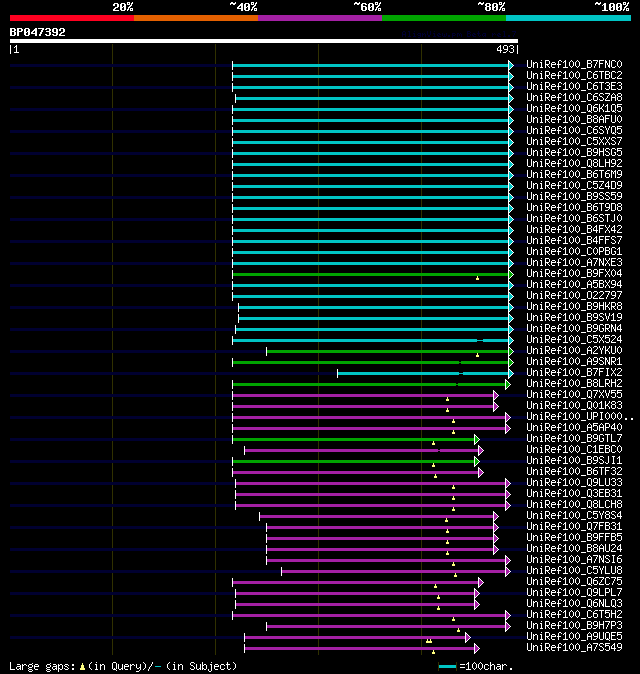Click the purple arrowhead on the UniRef100_Q7XV55 row
The width and height of the screenshot is (640, 674).
pyautogui.click(x=496, y=395)
